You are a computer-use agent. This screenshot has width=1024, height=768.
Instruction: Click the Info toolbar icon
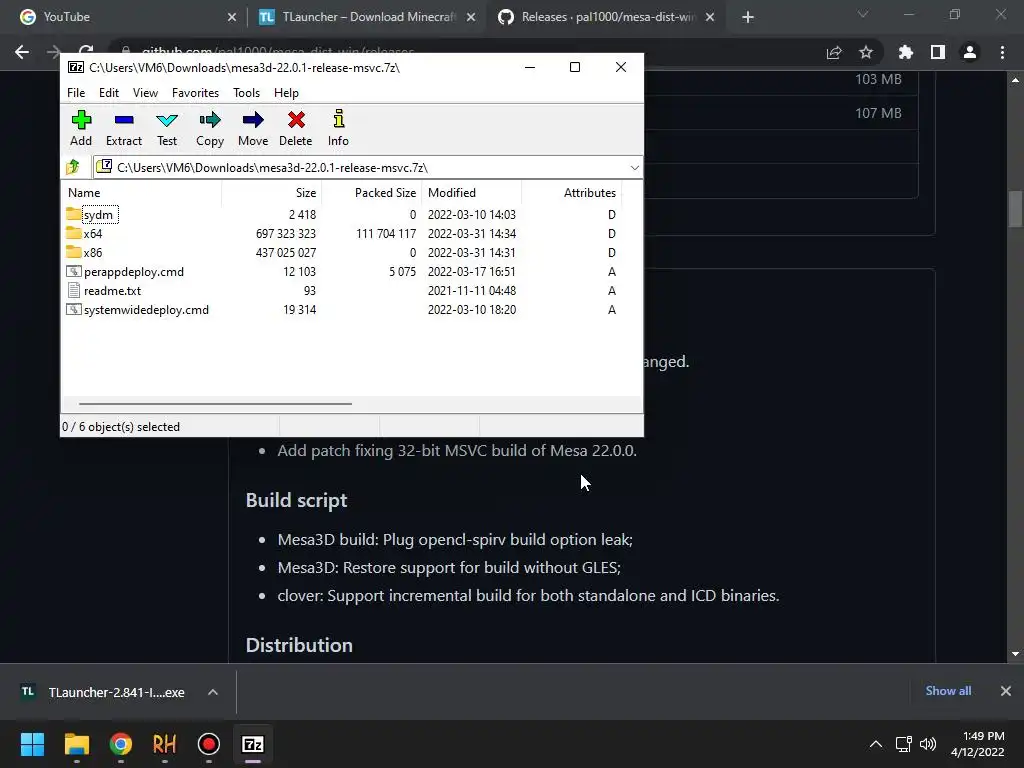point(338,128)
